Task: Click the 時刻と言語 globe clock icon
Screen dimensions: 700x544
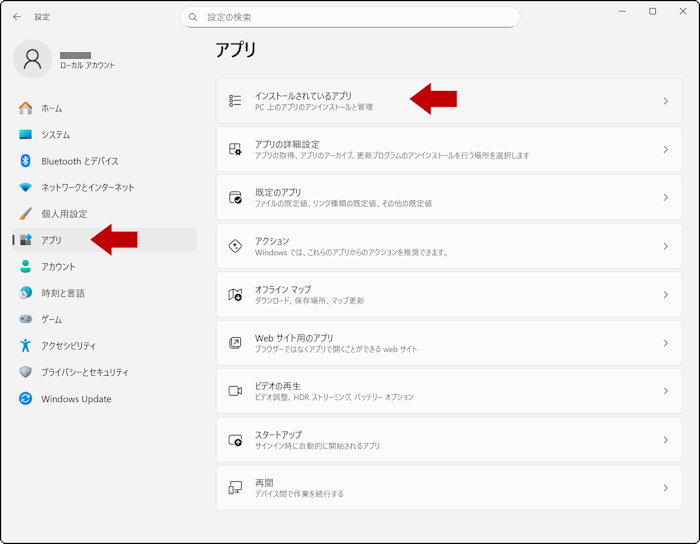Action: 26,293
